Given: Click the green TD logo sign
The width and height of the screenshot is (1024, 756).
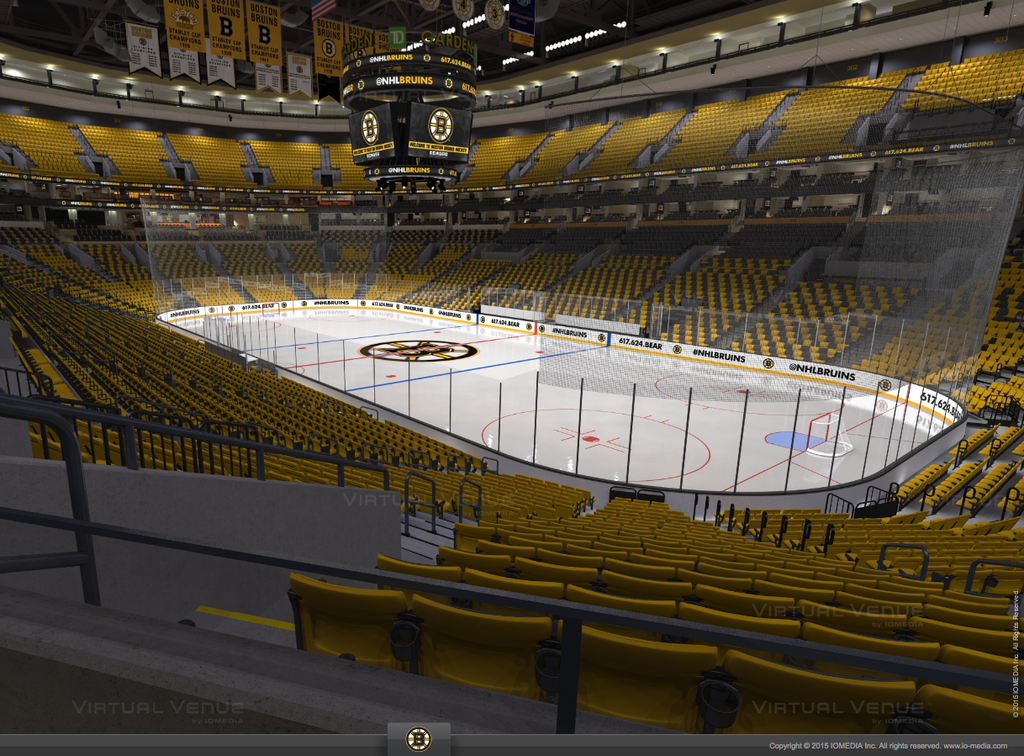Looking at the screenshot, I should (x=398, y=38).
